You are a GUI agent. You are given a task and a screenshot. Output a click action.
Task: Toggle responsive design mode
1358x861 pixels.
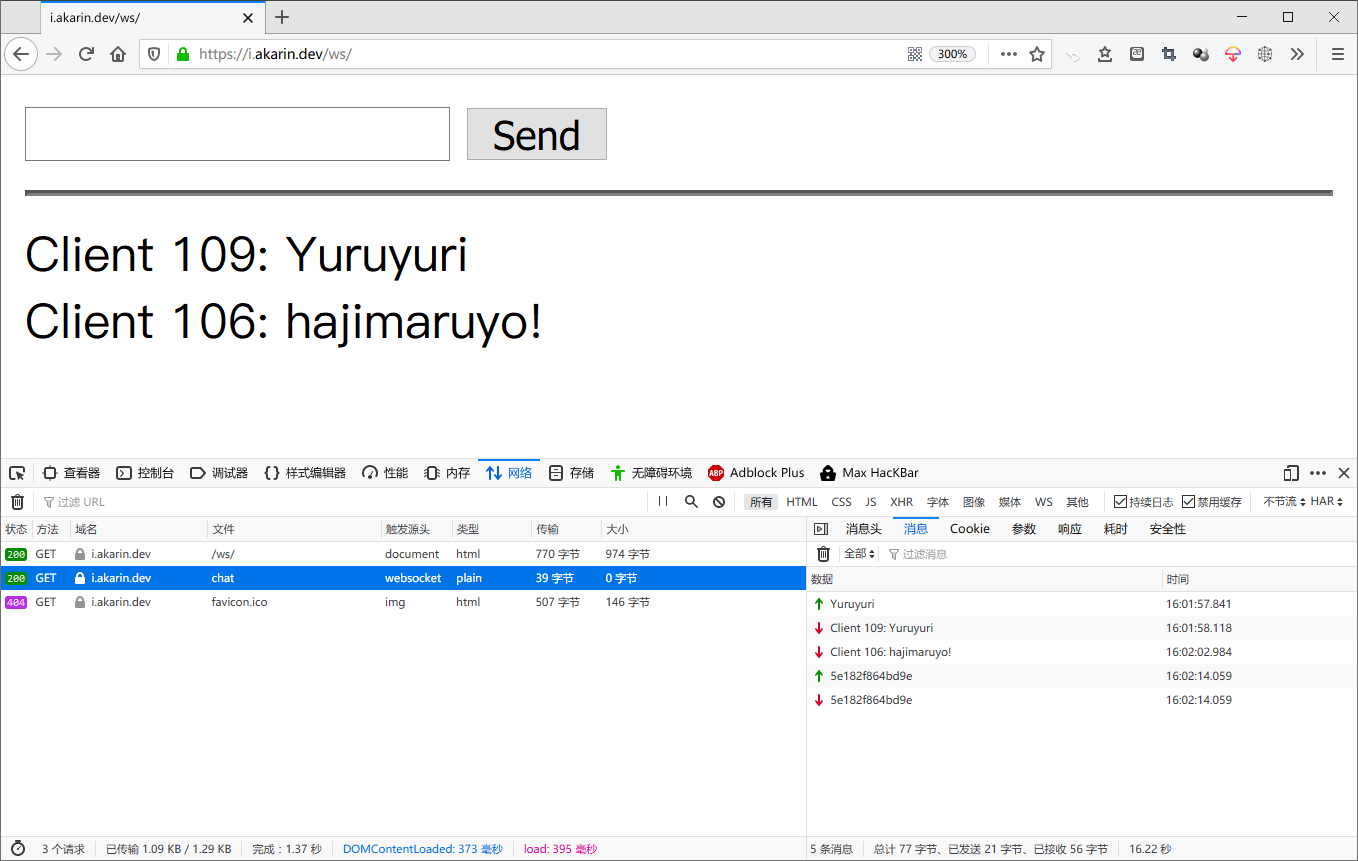click(1291, 472)
